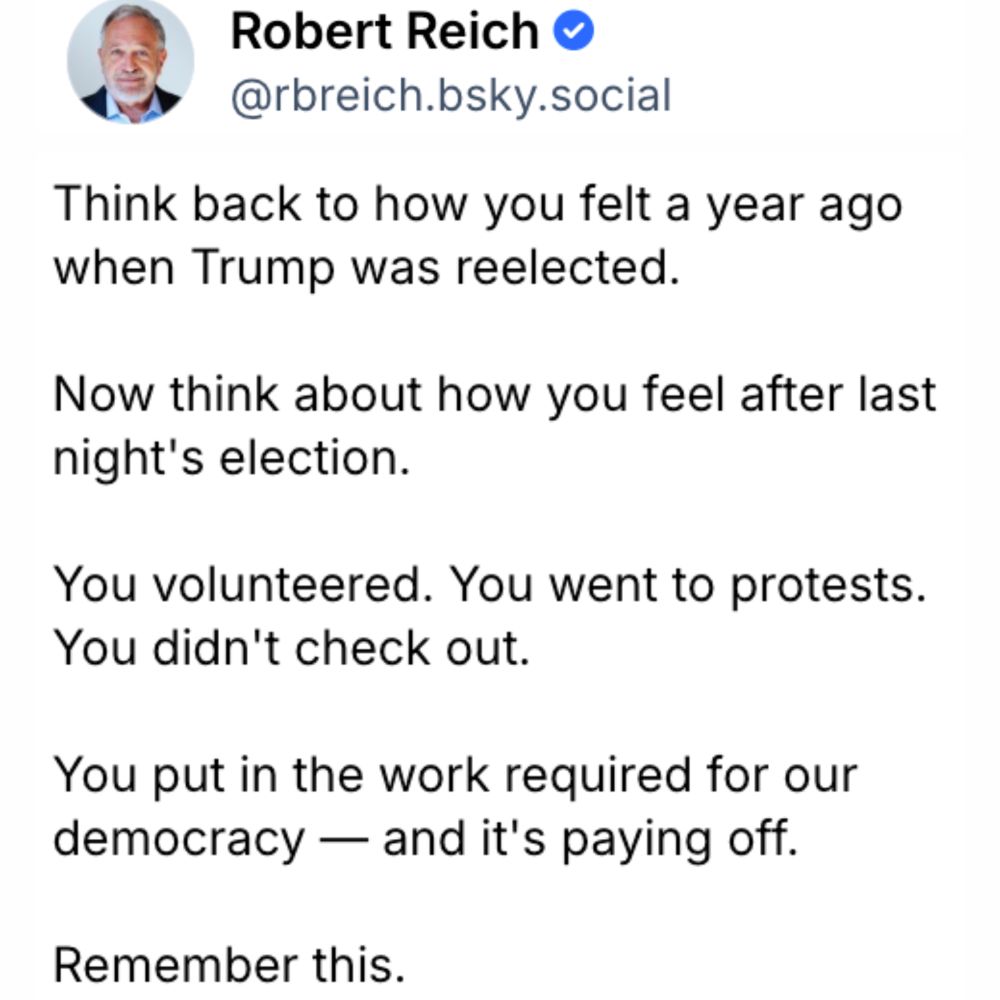This screenshot has height=1000, width=1000.
Task: Open Robert Reich's profile avatar photo
Action: click(x=131, y=61)
